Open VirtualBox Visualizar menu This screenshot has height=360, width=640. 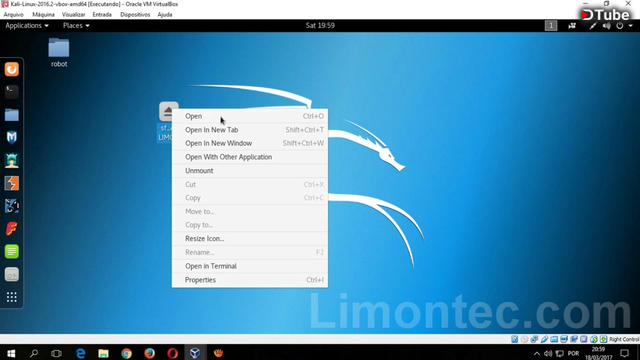[x=73, y=14]
